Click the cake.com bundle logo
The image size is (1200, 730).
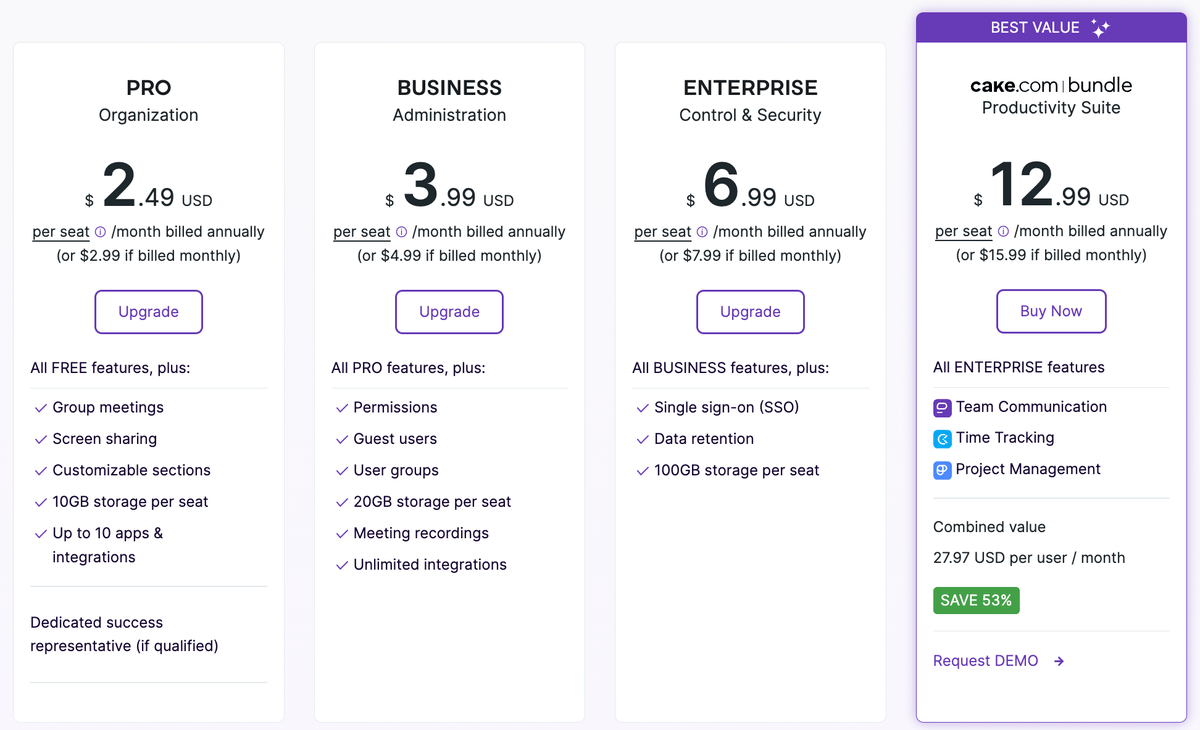(x=1051, y=85)
